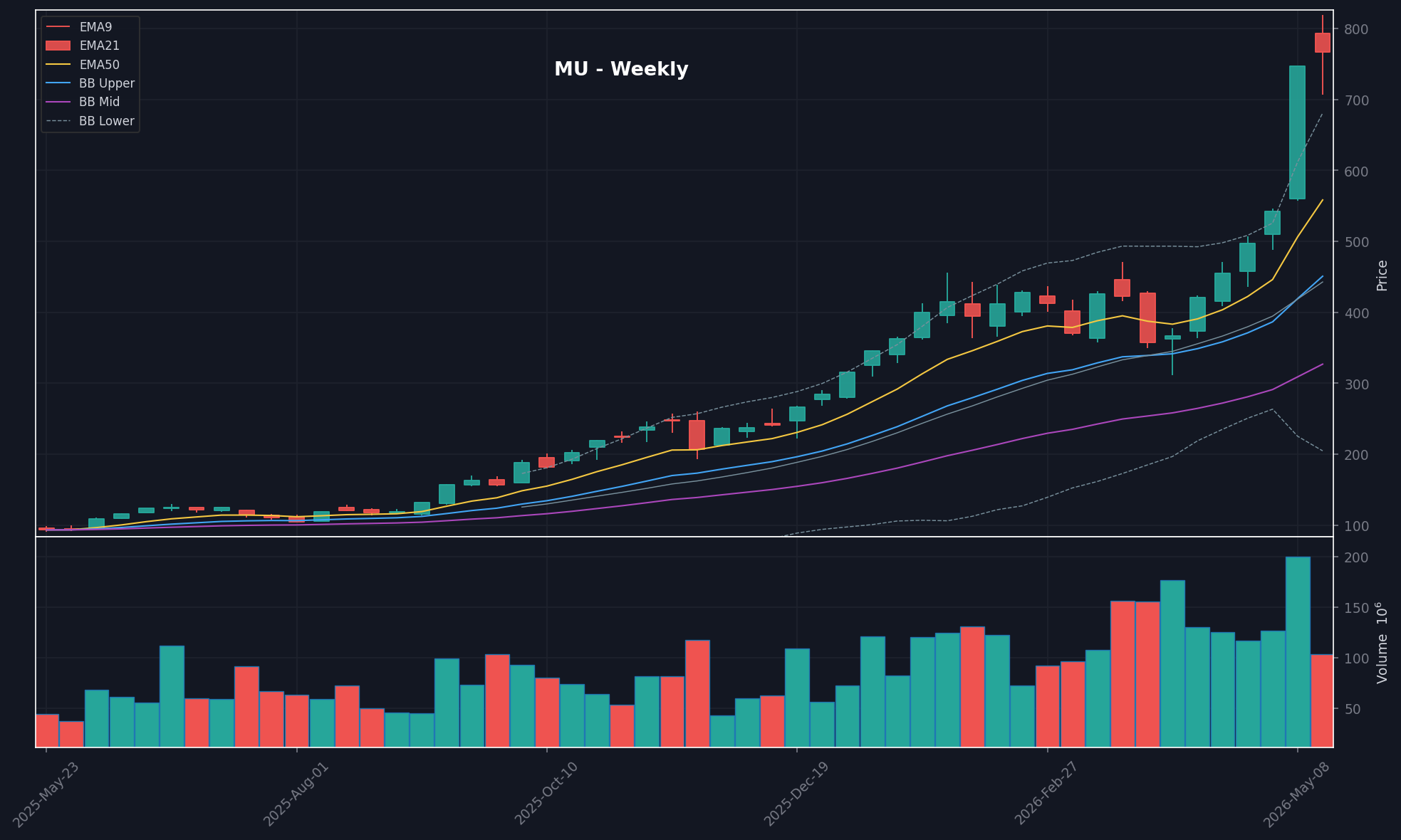This screenshot has width=1401, height=840.
Task: Click the Price axis title
Action: (1382, 275)
